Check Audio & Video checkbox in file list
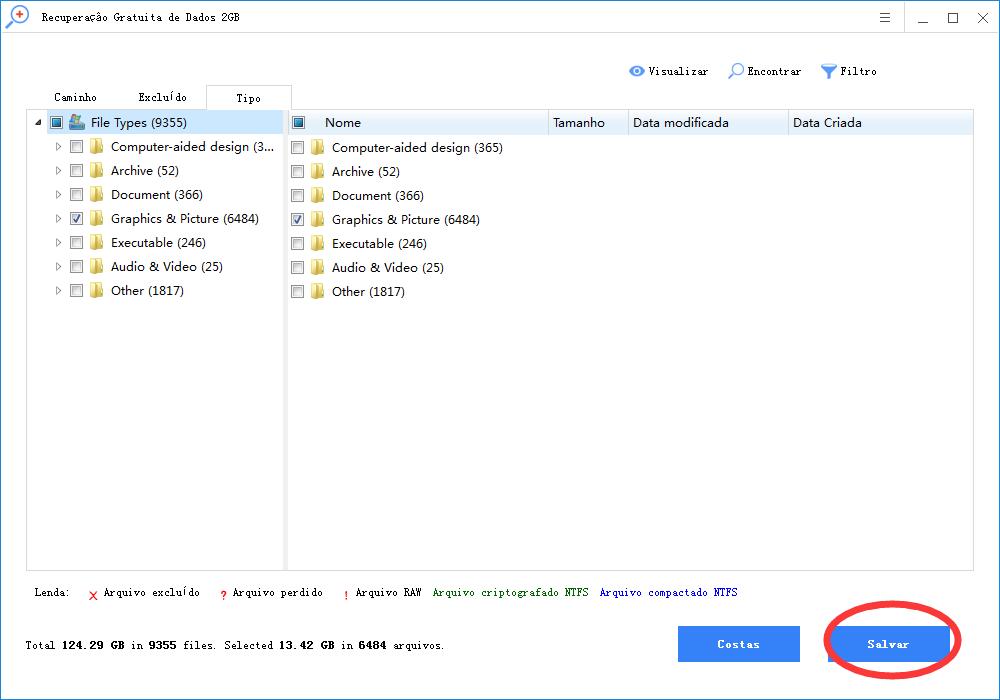 (297, 268)
